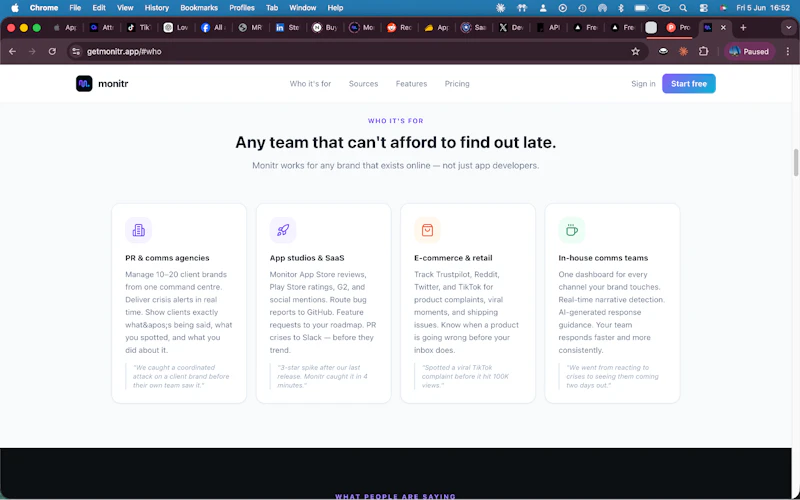Click the PR & comms agencies heading
Screen dimensions: 800x500
click(167, 258)
